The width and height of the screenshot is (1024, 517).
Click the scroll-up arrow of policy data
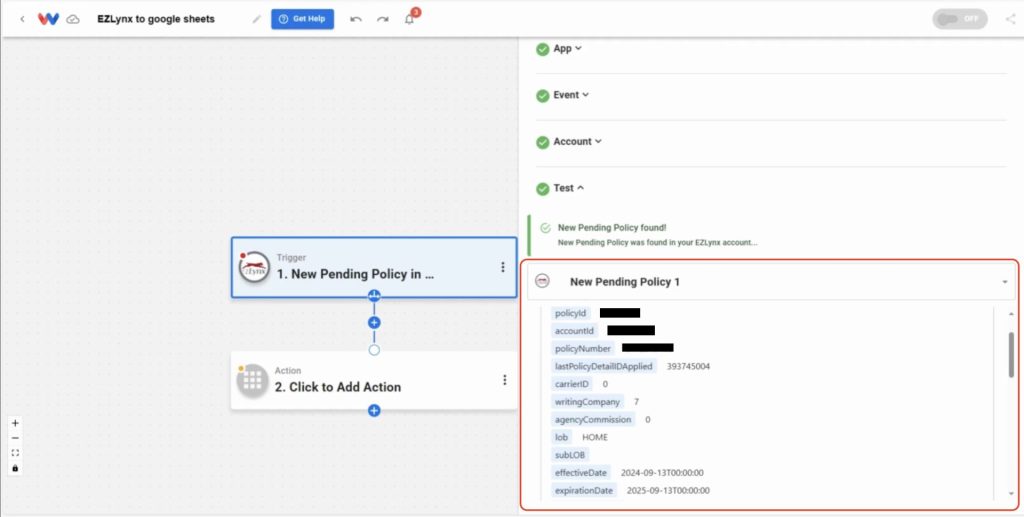click(1012, 313)
